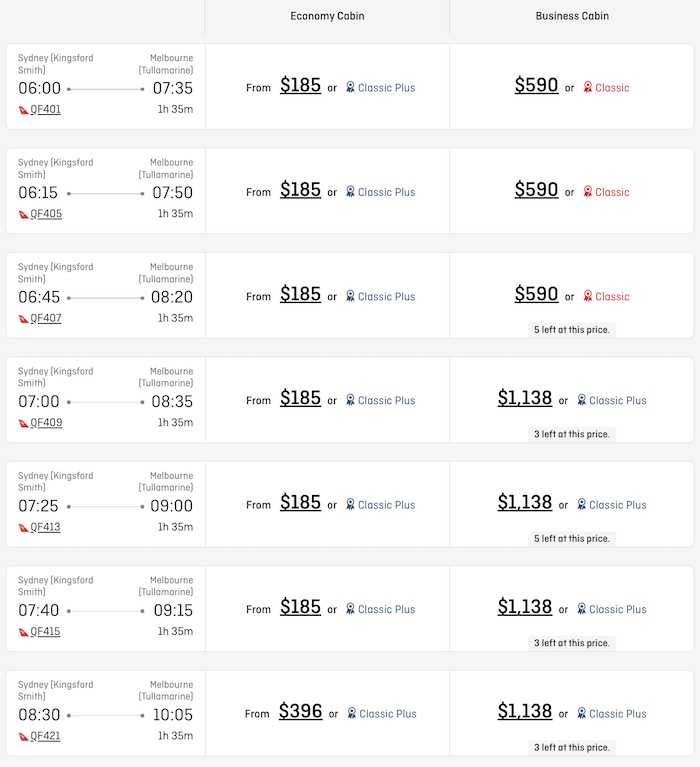Viewport: 700px width, 767px height.
Task: Choose the Classic reward option for QF405 Business
Action: [x=607, y=192]
